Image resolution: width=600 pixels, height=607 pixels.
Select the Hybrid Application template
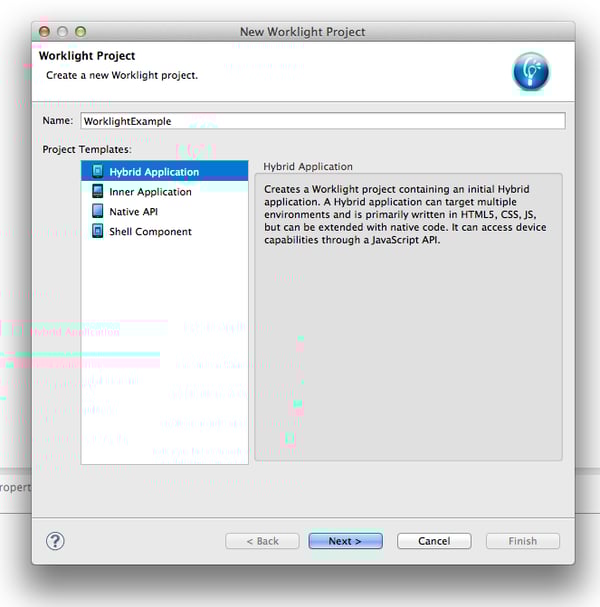[165, 171]
